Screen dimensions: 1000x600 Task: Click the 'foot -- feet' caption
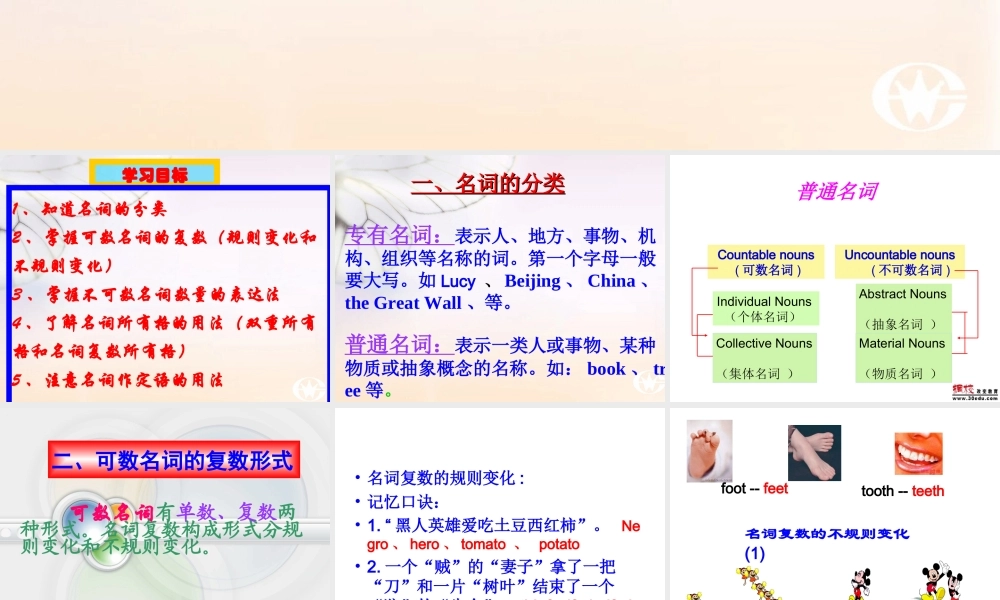(x=754, y=488)
